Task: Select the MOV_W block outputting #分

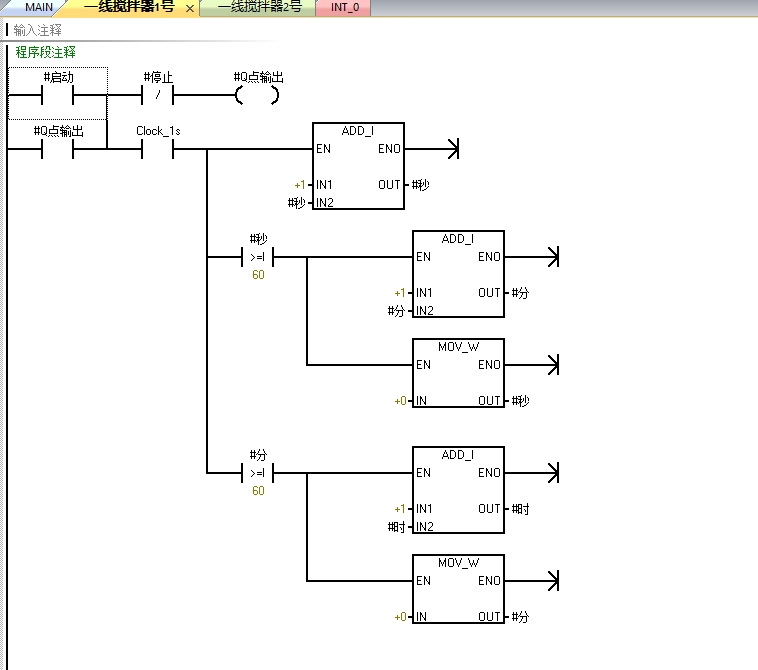Action: click(x=458, y=589)
